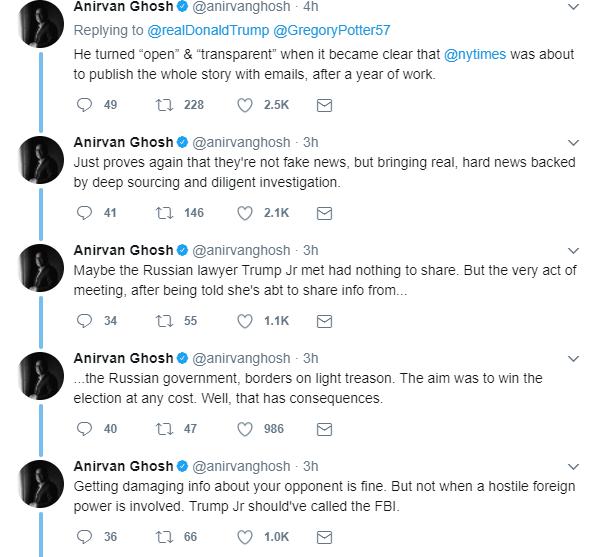
Task: Like the tweet with 986 likes
Action: [x=245, y=429]
